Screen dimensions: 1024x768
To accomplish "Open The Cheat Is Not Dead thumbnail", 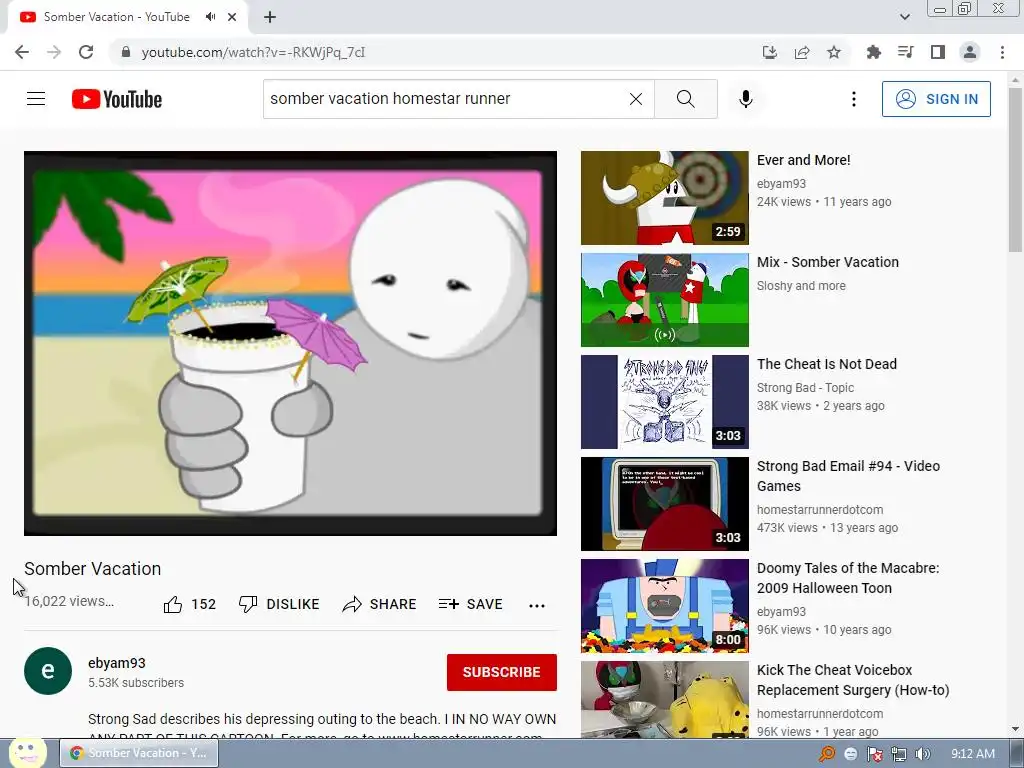I will click(x=665, y=402).
